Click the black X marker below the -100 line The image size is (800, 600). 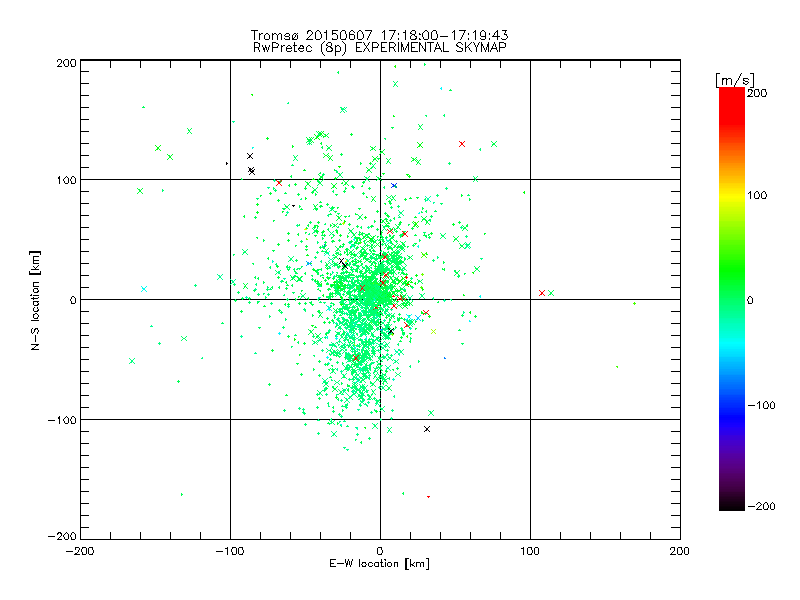(427, 429)
